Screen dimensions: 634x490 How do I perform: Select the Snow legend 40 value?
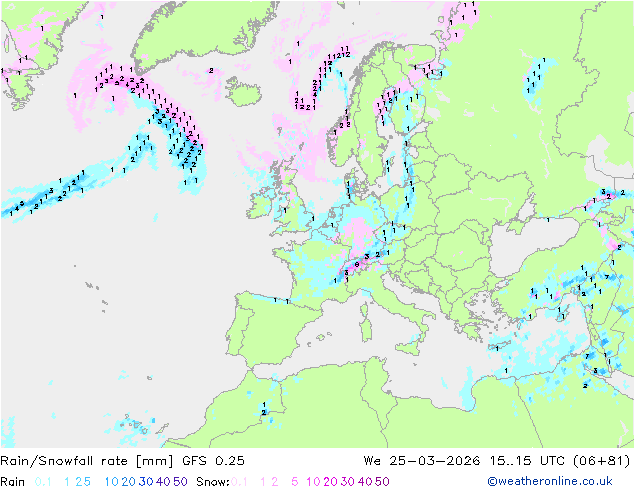point(365,482)
